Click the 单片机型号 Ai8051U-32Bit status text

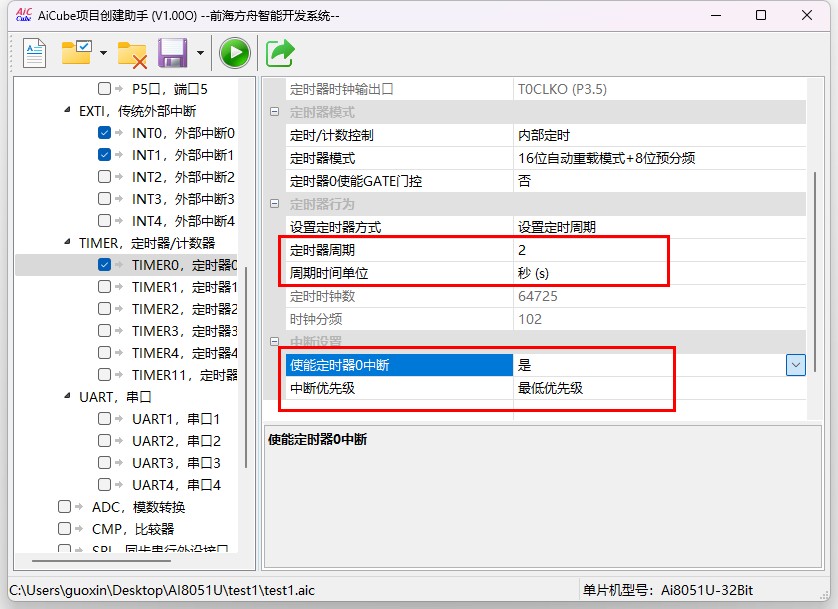(x=668, y=590)
